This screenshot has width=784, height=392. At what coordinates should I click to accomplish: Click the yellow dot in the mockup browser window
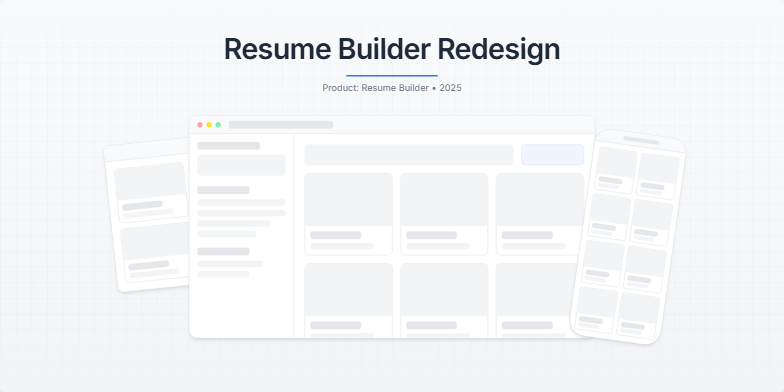pos(209,124)
